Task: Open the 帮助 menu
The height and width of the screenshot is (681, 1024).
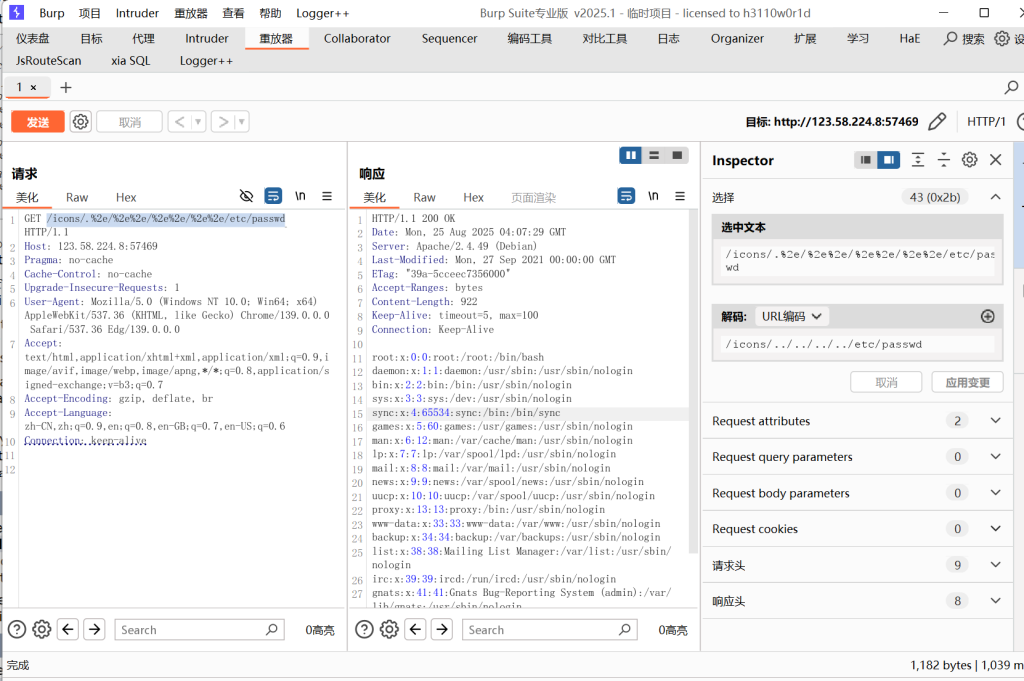Action: coord(270,13)
